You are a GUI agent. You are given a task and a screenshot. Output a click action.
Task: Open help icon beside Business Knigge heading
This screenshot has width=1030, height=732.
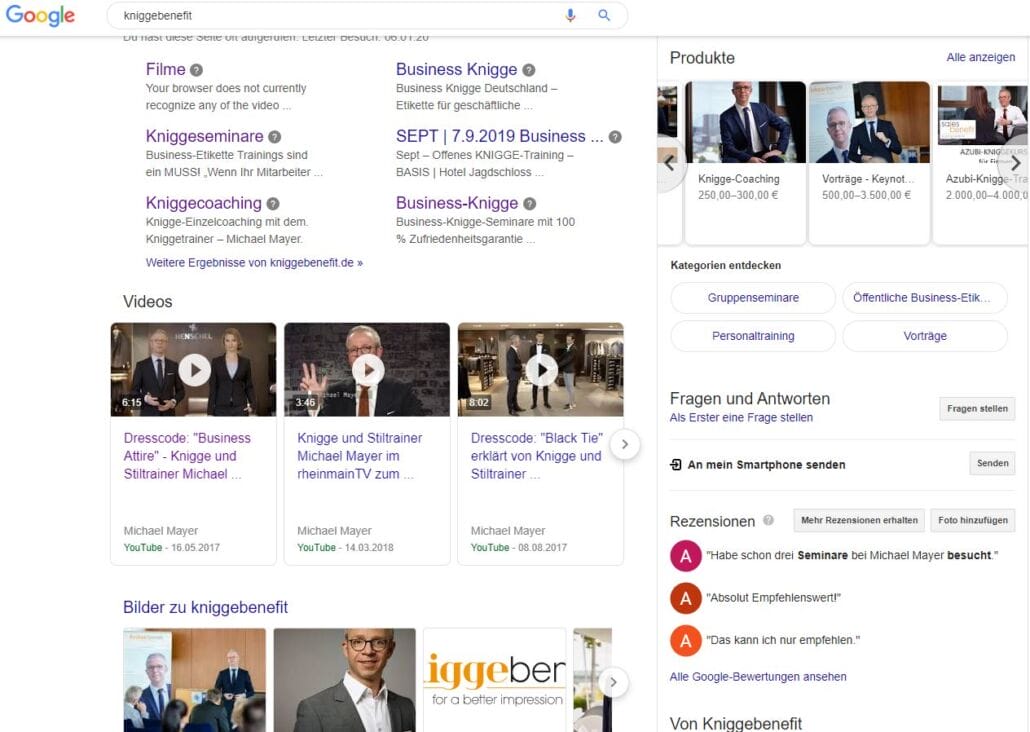[x=529, y=70]
